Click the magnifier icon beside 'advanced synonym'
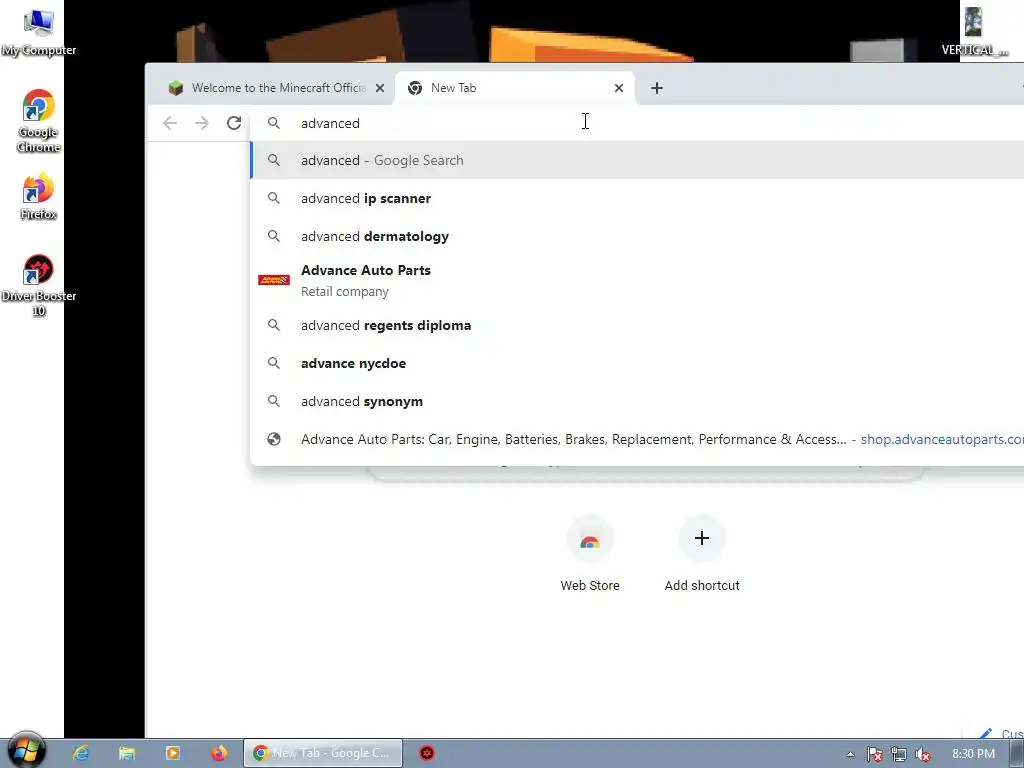The width and height of the screenshot is (1024, 768). coord(274,401)
